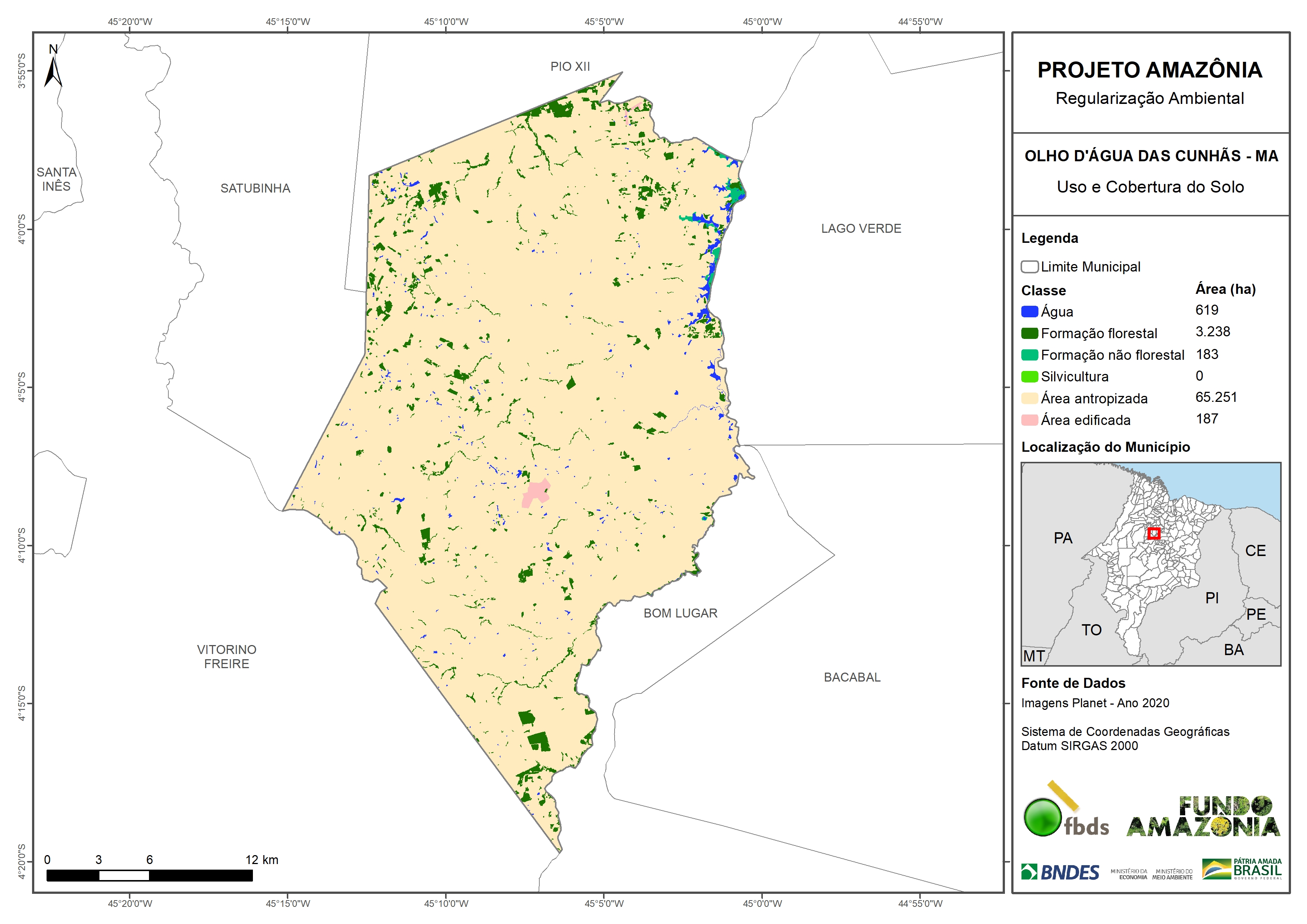Click the scale bar 12 km label
Screen dimensions: 1307x924
coord(262,860)
